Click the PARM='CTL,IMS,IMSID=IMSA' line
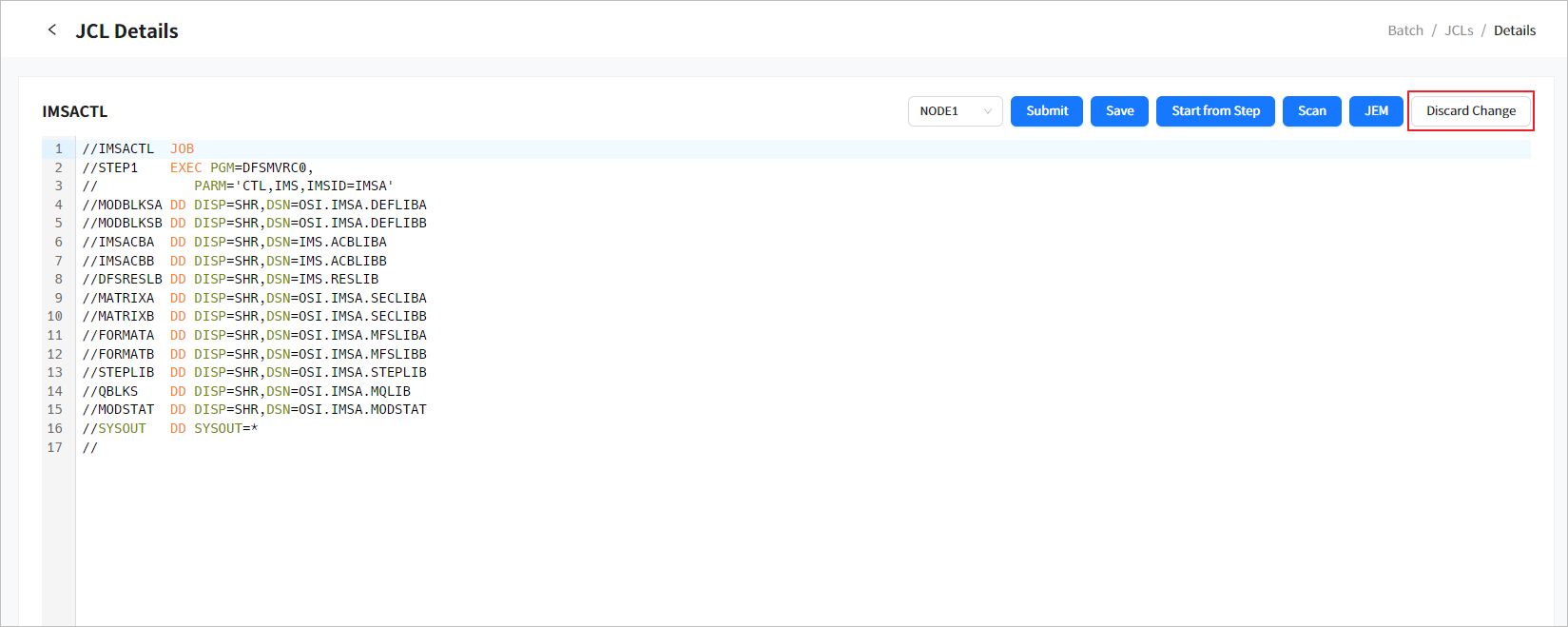 pyautogui.click(x=293, y=186)
